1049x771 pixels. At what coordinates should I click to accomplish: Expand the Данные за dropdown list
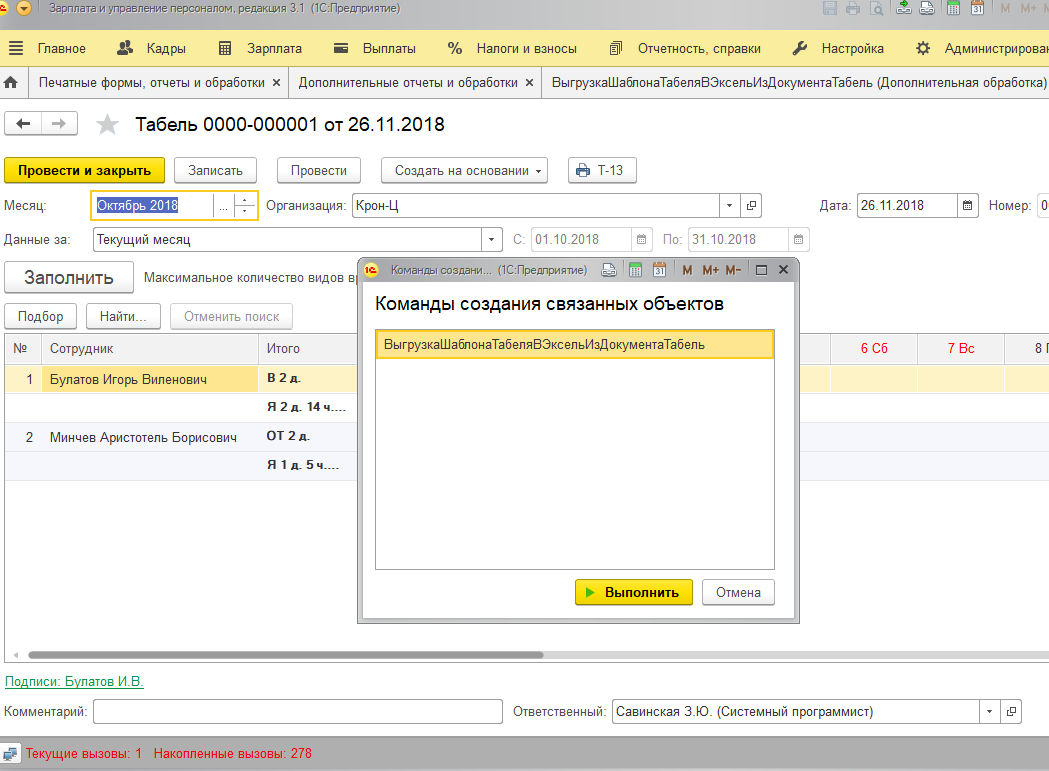pyautogui.click(x=492, y=240)
